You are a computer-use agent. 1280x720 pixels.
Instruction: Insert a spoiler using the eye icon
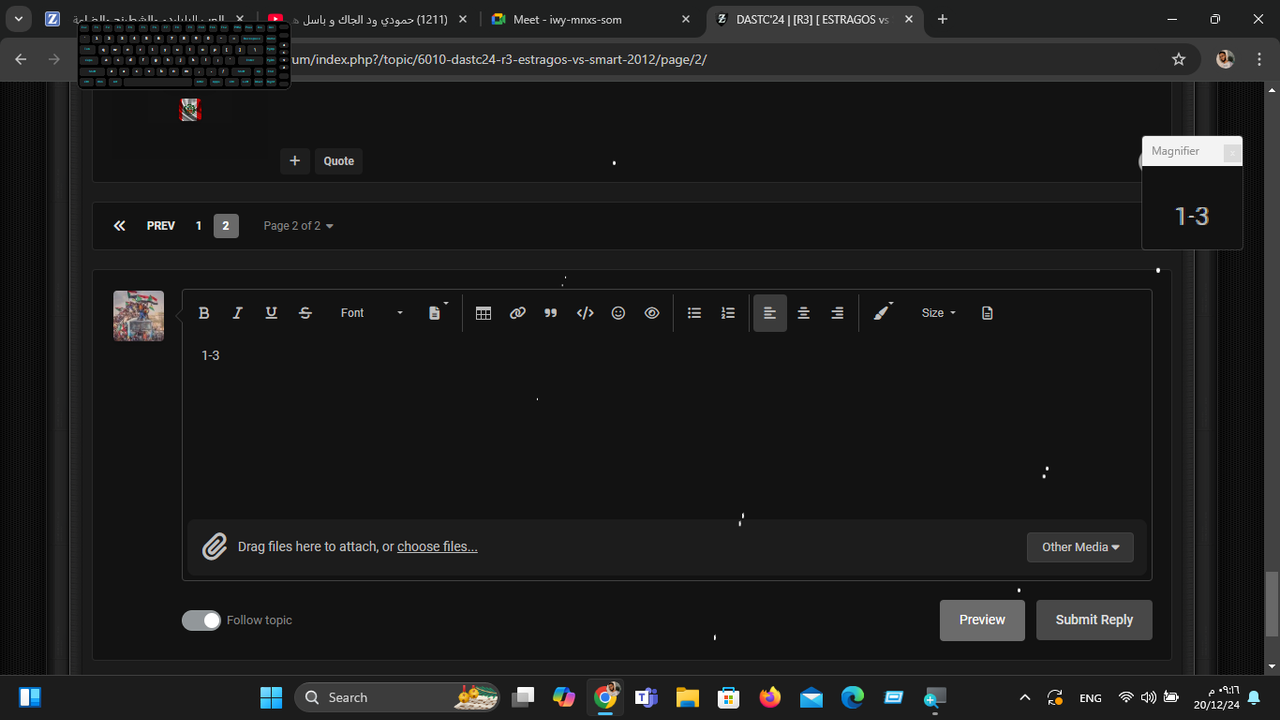point(652,313)
